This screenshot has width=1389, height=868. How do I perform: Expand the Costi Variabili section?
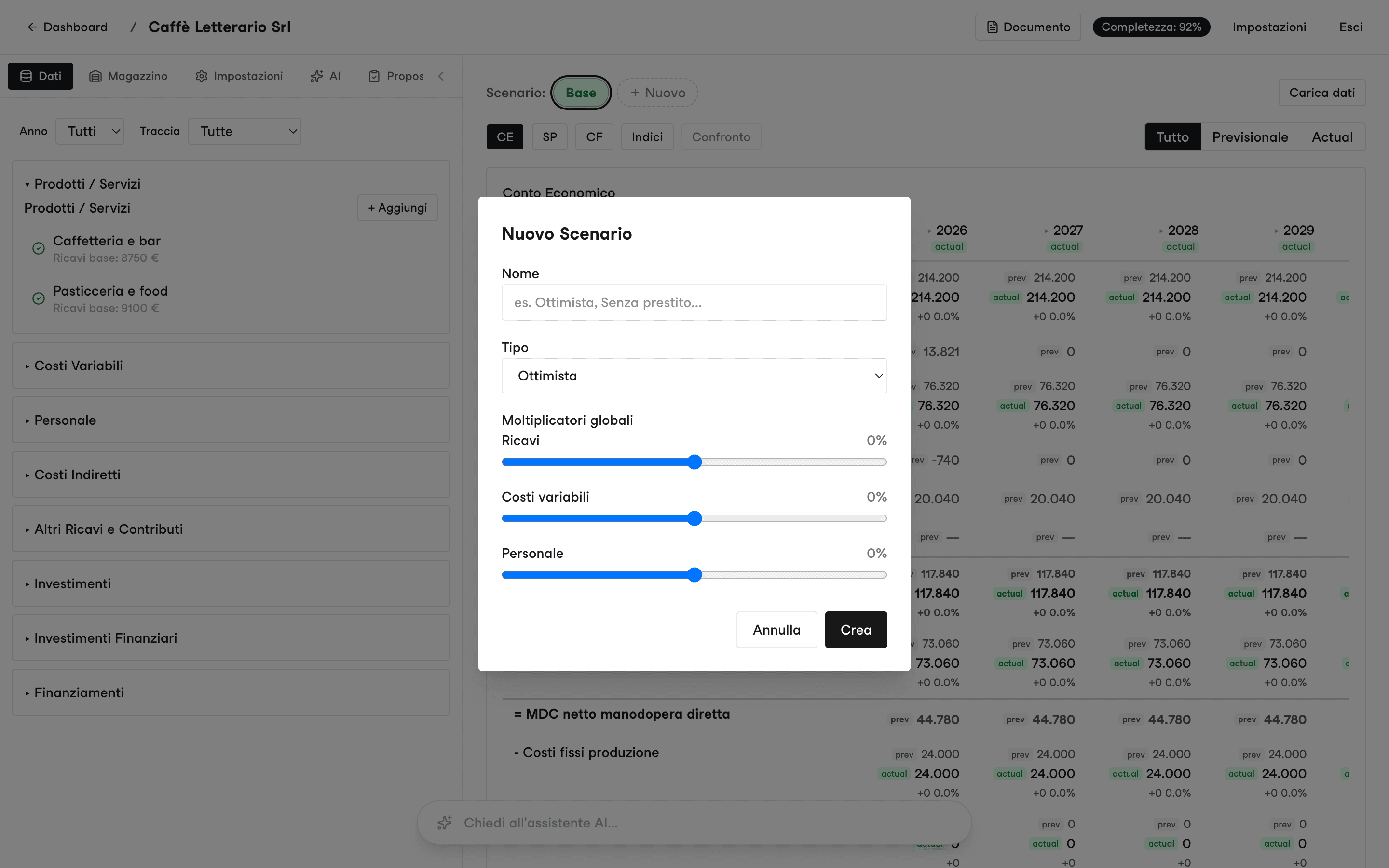click(x=231, y=366)
